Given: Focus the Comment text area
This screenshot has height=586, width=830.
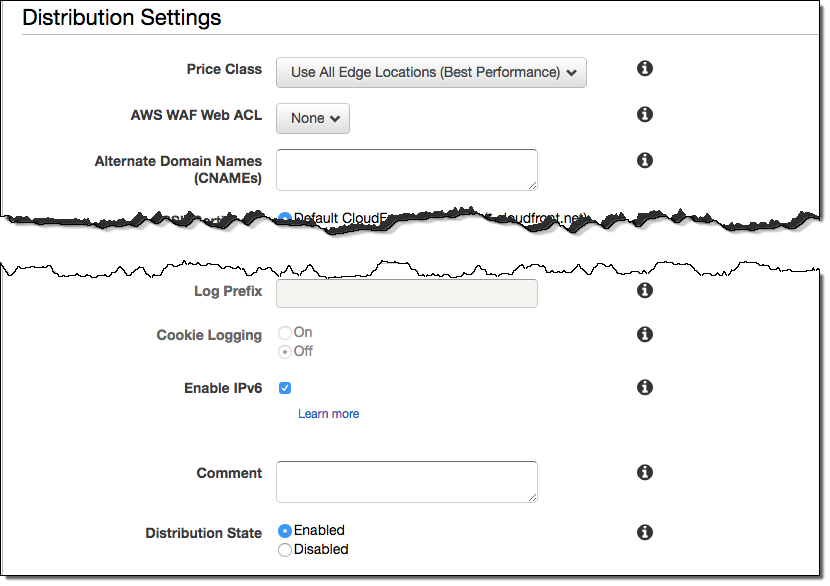Looking at the screenshot, I should pos(406,481).
